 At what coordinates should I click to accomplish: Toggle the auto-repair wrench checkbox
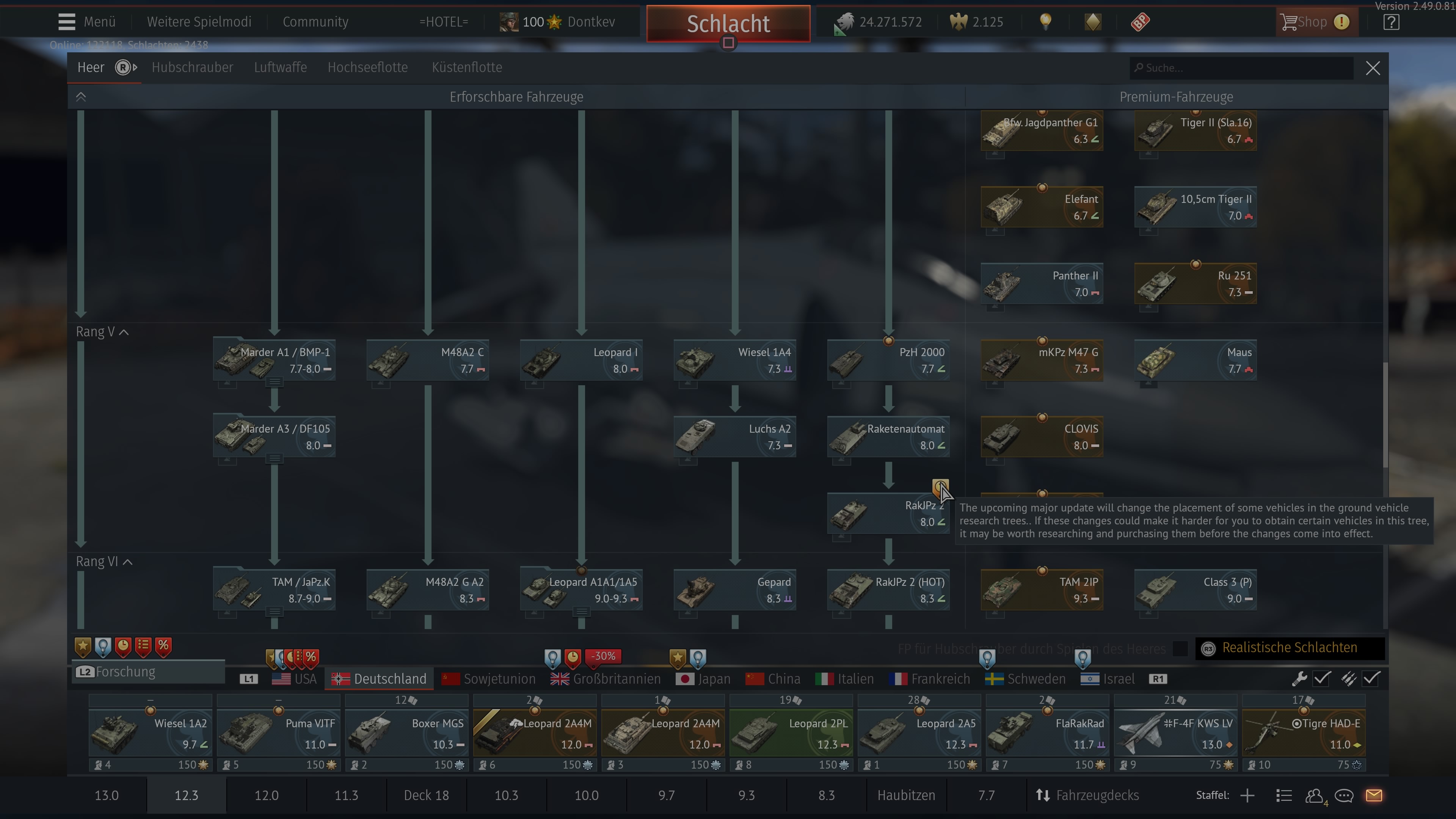pyautogui.click(x=1321, y=678)
